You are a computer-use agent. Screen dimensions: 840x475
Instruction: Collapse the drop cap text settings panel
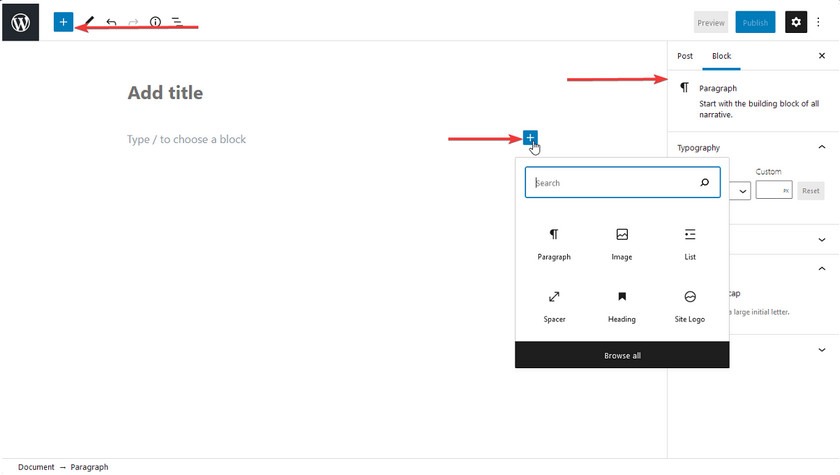coord(822,268)
